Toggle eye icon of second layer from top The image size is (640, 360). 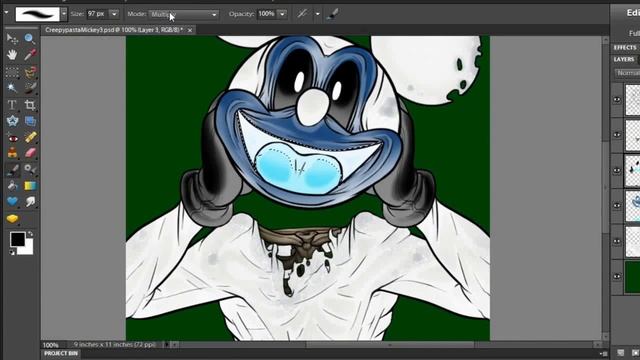[617, 135]
